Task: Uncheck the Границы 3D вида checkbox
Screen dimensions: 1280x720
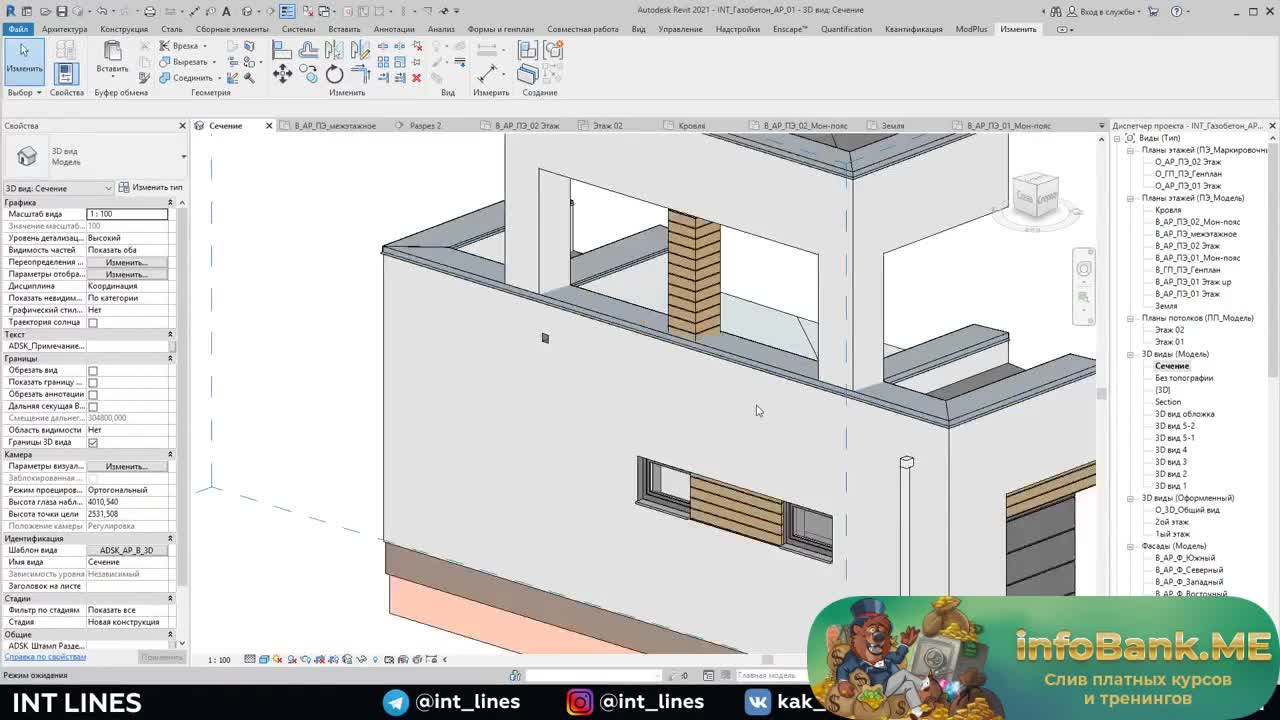Action: point(93,443)
